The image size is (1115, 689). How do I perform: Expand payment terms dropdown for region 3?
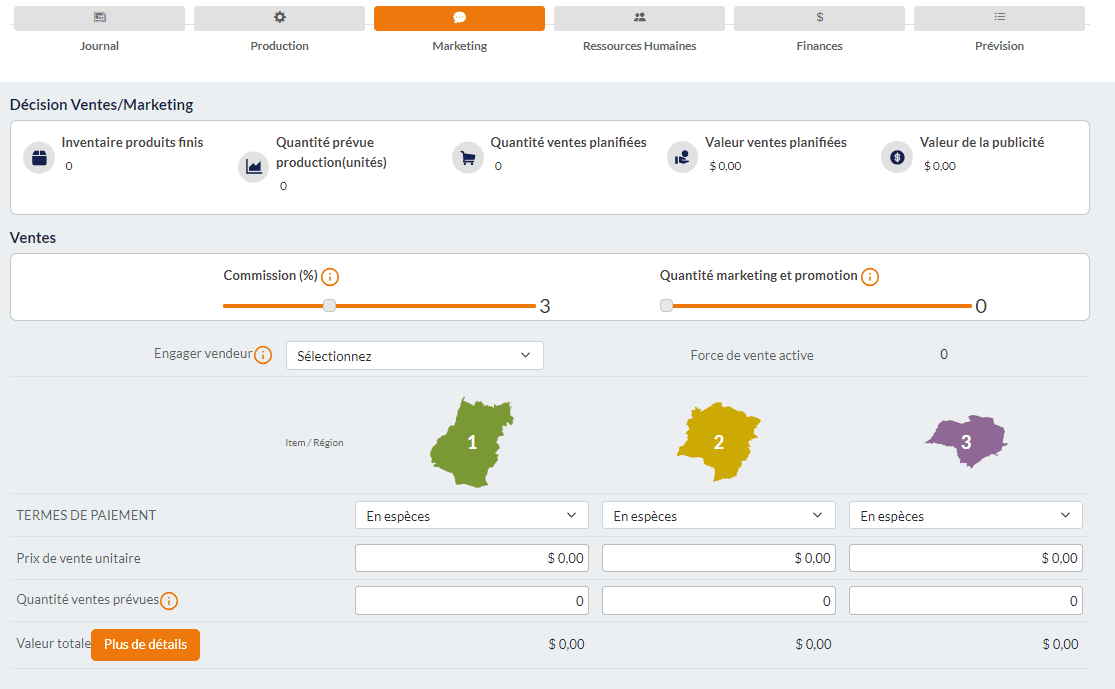965,516
